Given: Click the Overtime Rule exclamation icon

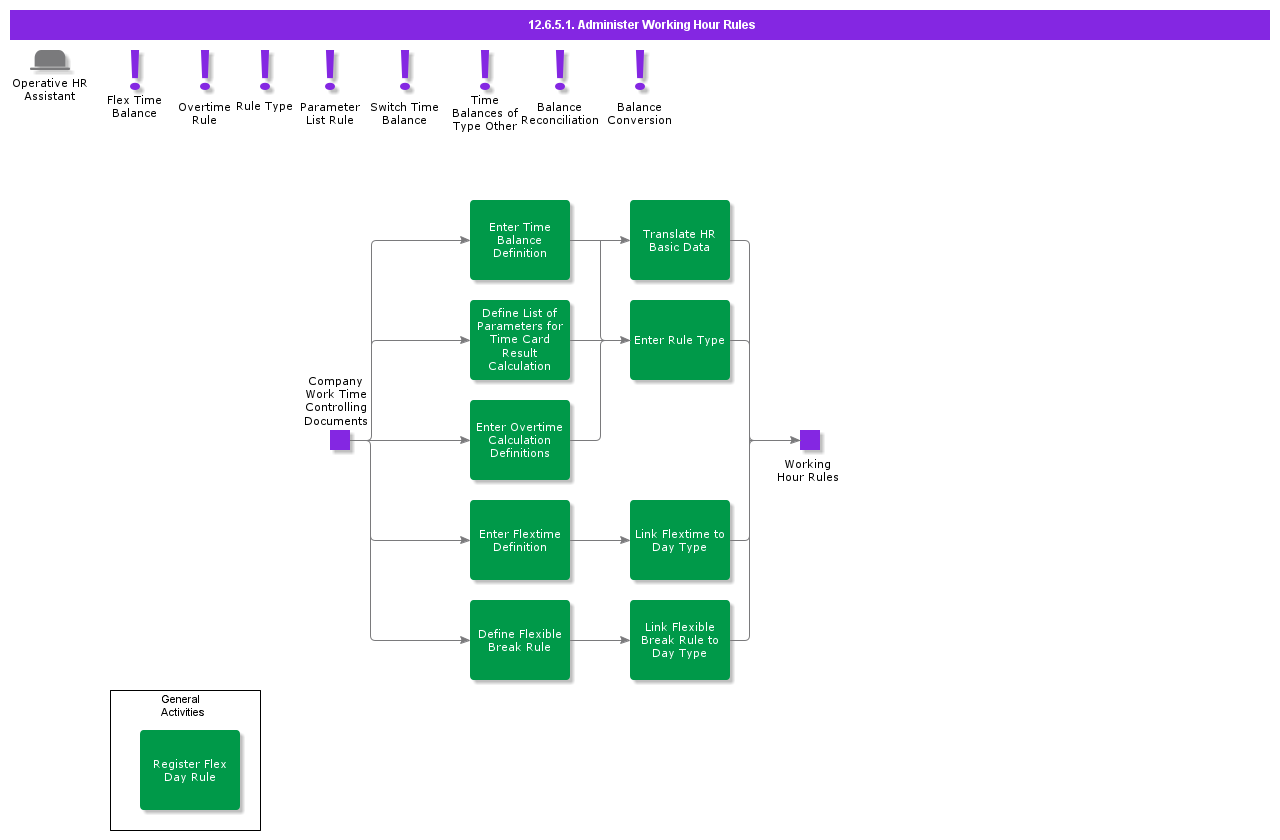Looking at the screenshot, I should point(205,70).
